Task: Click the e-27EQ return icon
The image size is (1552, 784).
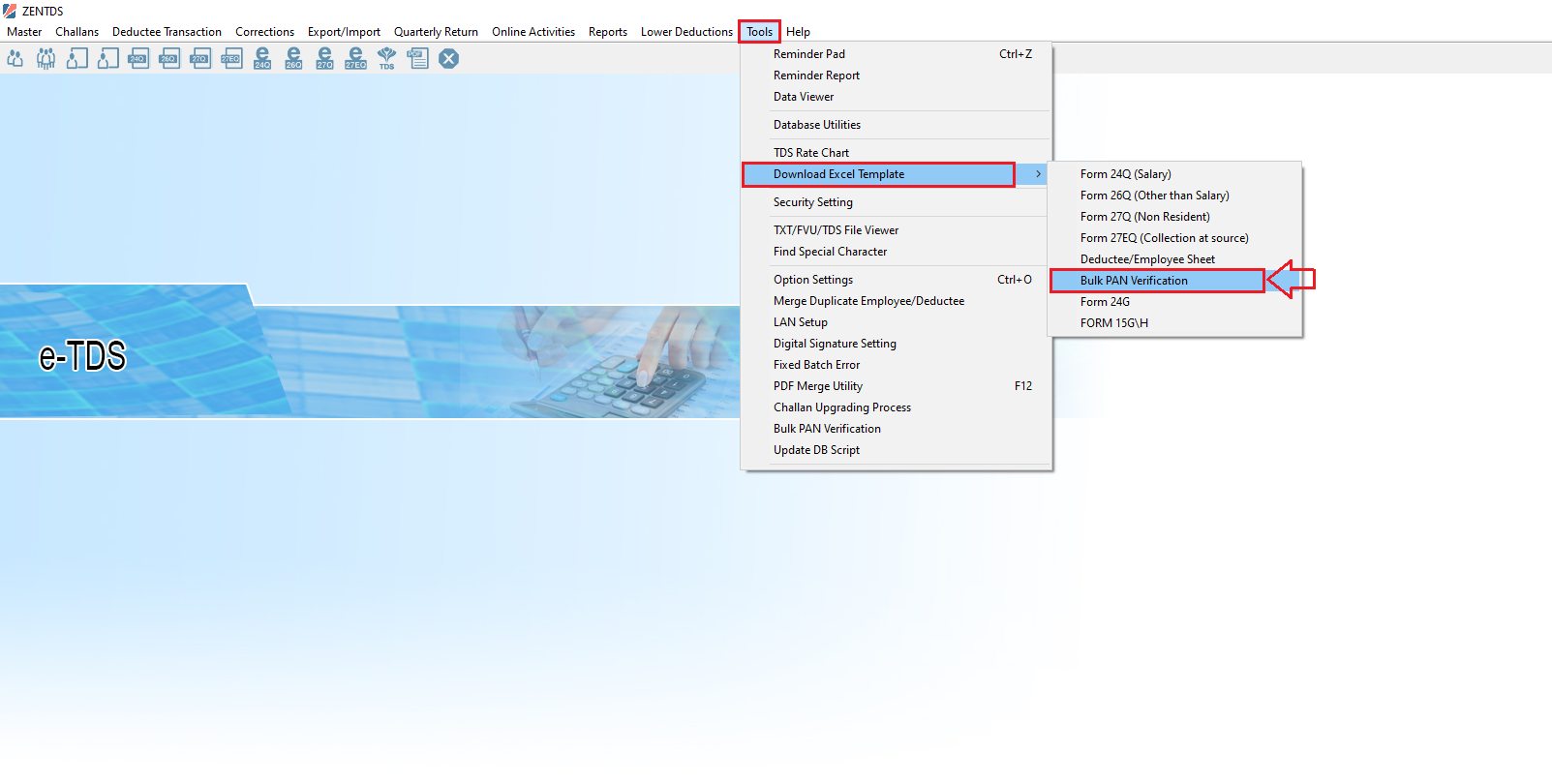Action: click(x=355, y=58)
